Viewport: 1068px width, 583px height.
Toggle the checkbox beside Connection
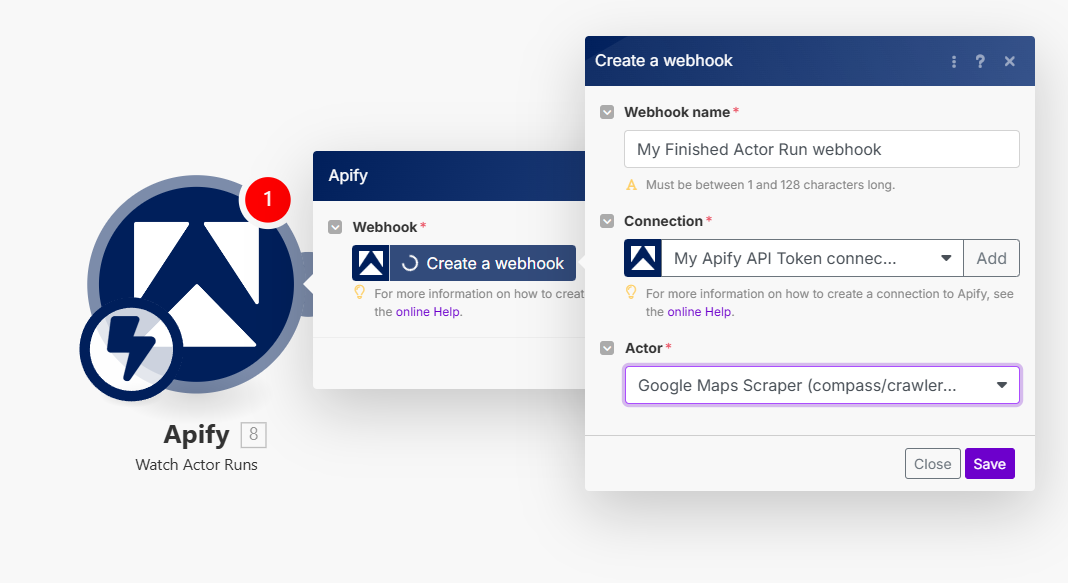(607, 221)
